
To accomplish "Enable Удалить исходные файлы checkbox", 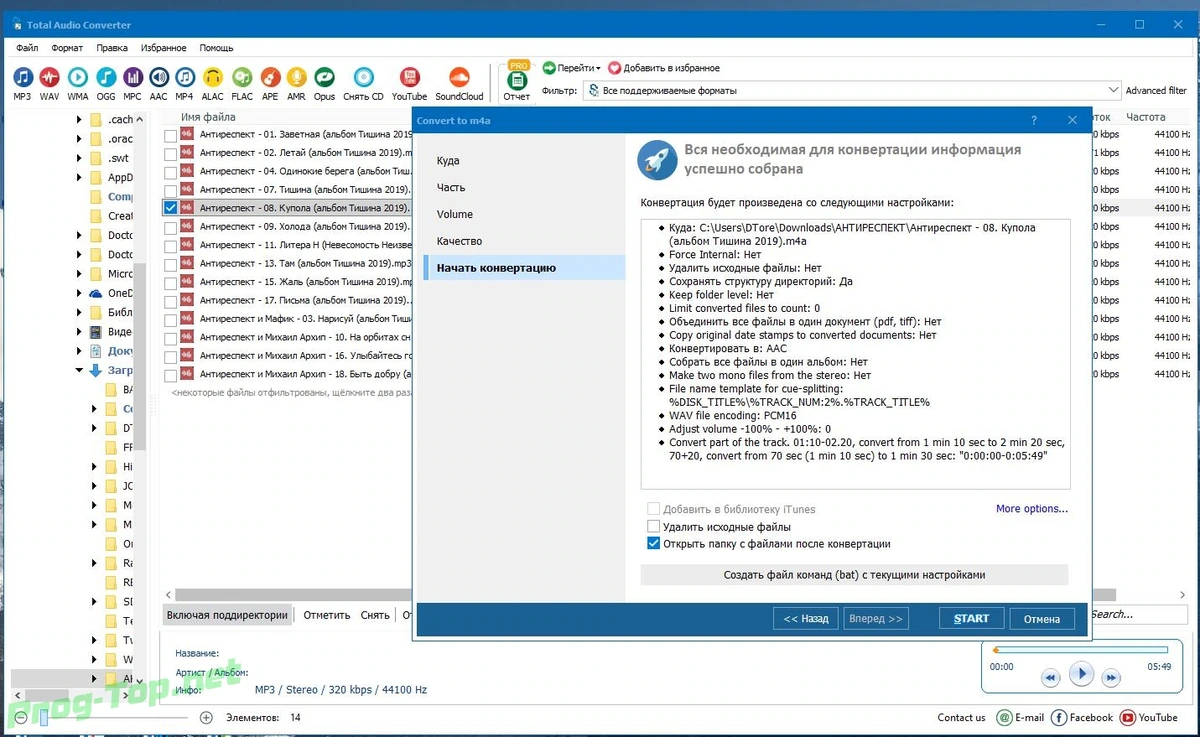I will coord(654,526).
